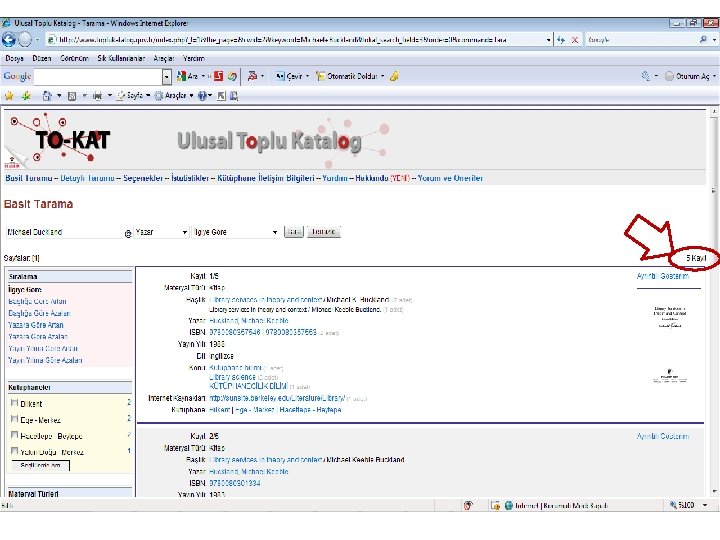Click the Google toolbar wrench settings icon
The width and height of the screenshot is (720, 540).
[x=646, y=76]
